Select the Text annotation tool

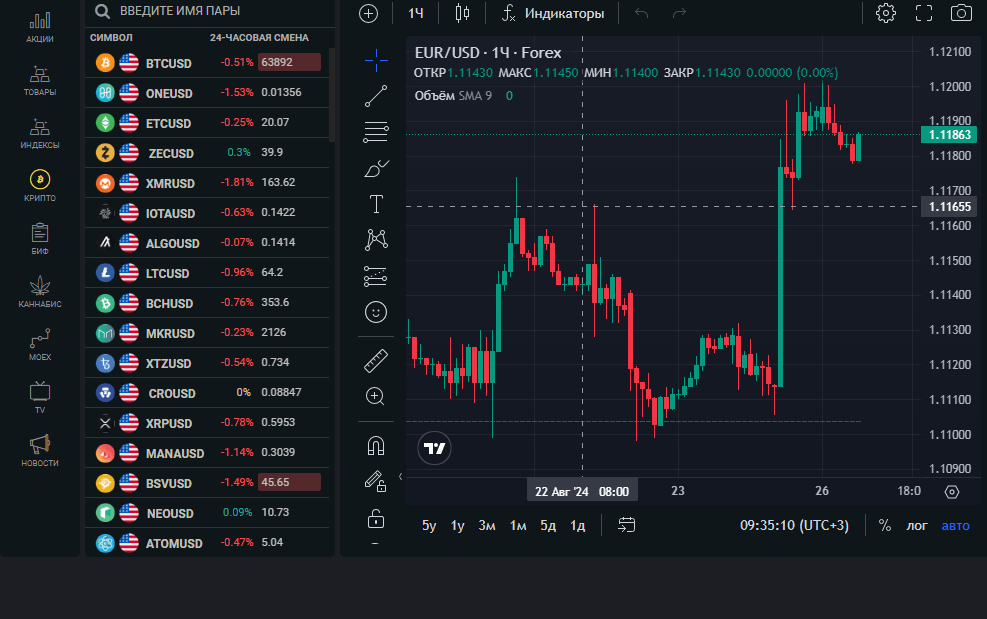376,205
